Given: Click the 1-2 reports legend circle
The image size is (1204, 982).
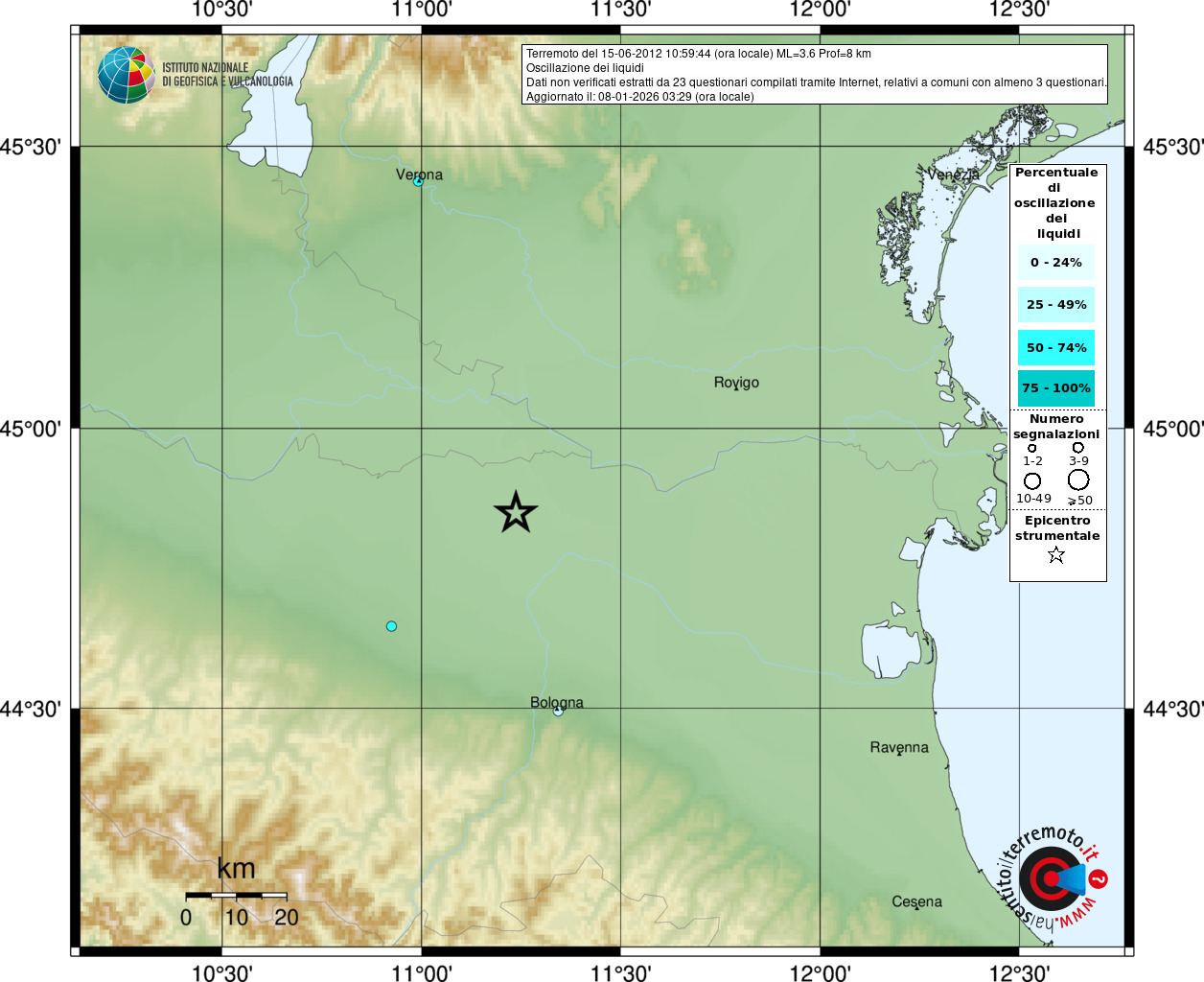Looking at the screenshot, I should click(1032, 448).
